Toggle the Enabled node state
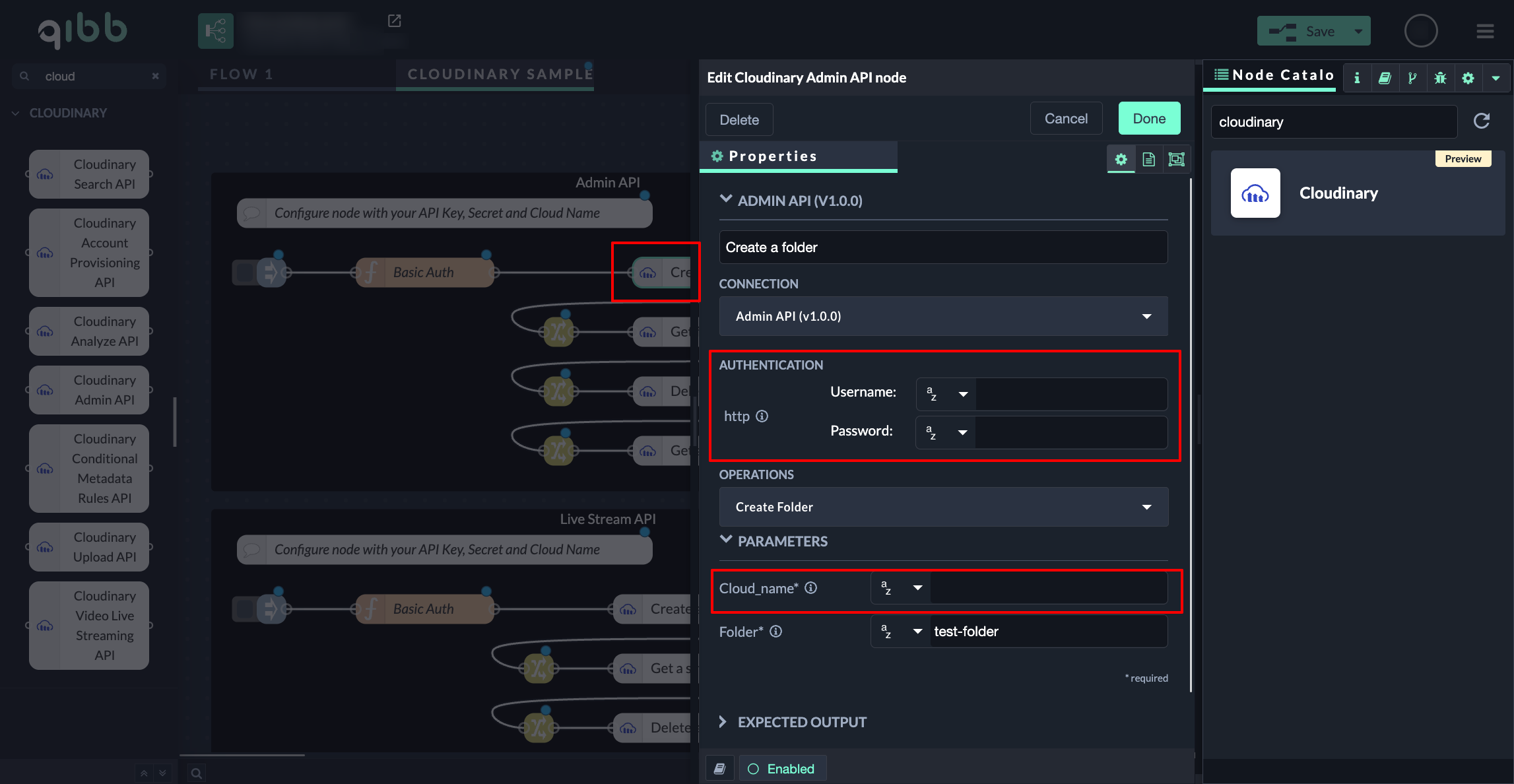Screen dimensions: 1514x784 pos(782,769)
